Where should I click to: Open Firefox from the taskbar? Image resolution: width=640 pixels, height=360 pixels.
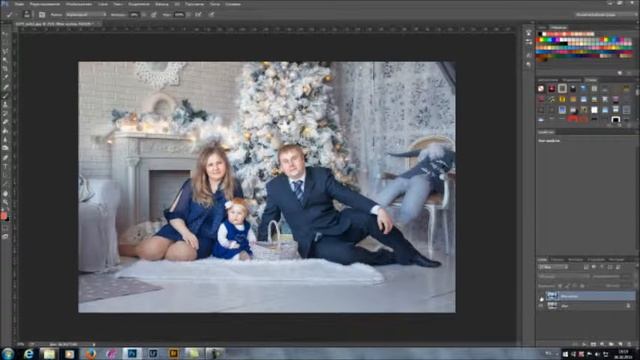coord(90,353)
